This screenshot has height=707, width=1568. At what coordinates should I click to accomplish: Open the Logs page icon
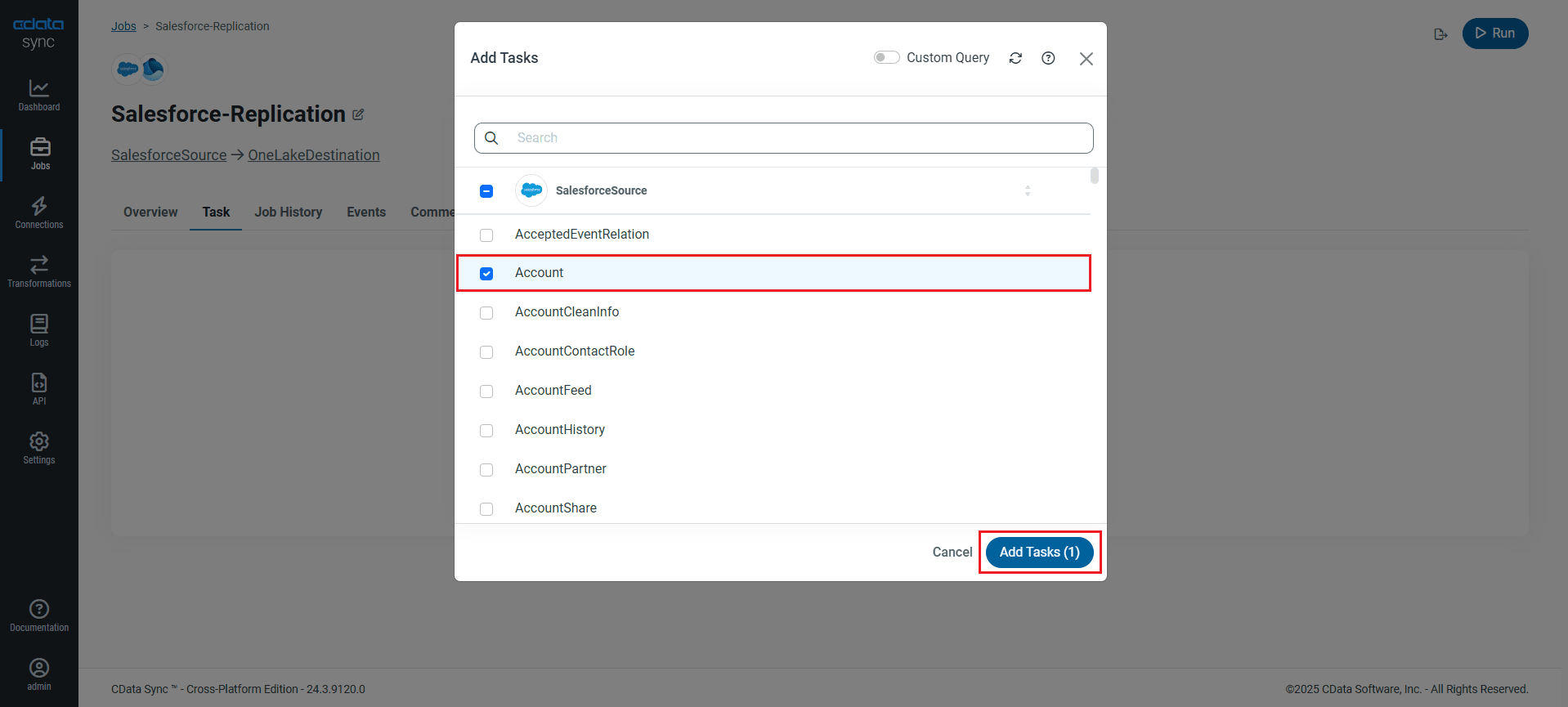pyautogui.click(x=39, y=324)
